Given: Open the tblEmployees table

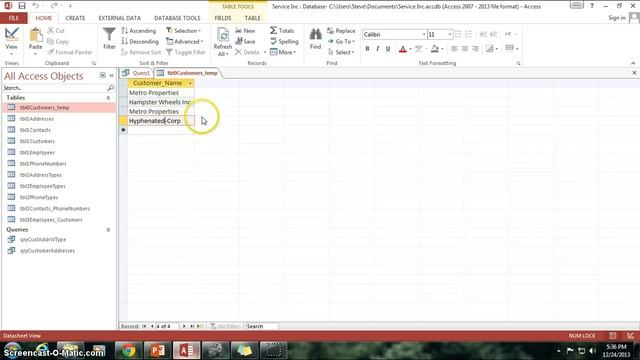Looking at the screenshot, I should click(x=37, y=152).
